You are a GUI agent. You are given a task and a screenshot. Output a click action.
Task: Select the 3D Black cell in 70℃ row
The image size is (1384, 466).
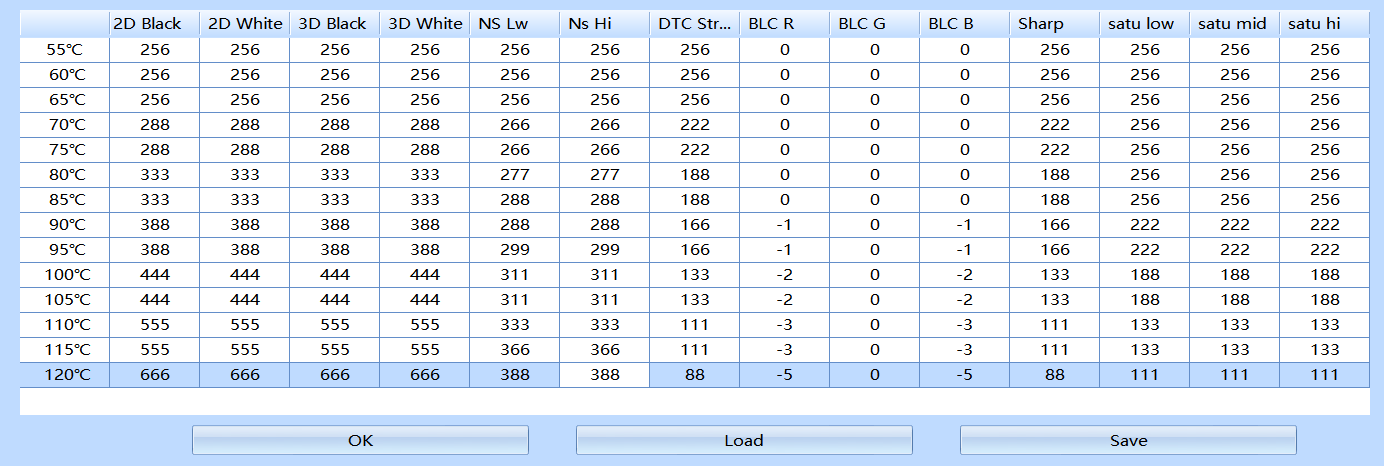coord(335,125)
